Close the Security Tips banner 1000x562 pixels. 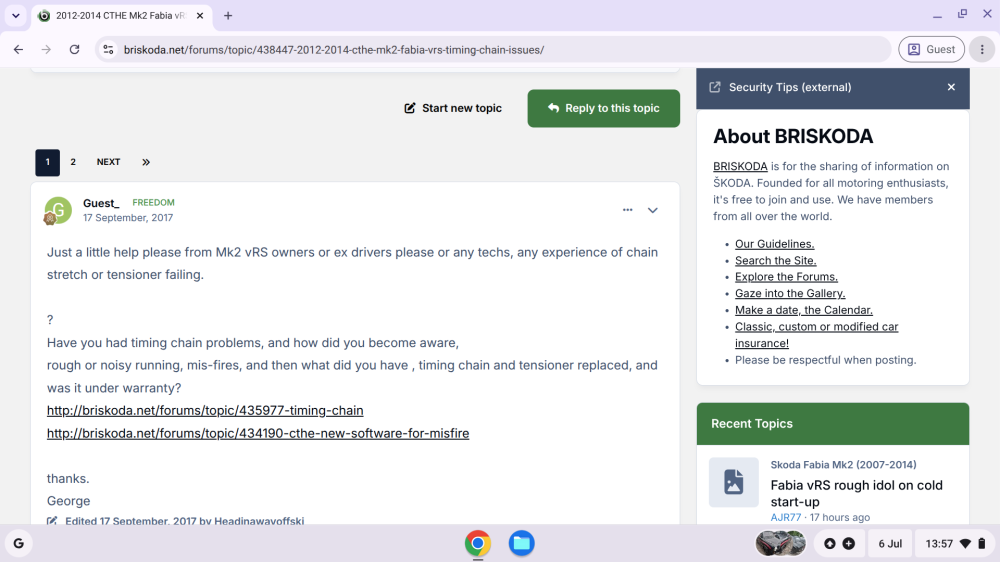(951, 87)
